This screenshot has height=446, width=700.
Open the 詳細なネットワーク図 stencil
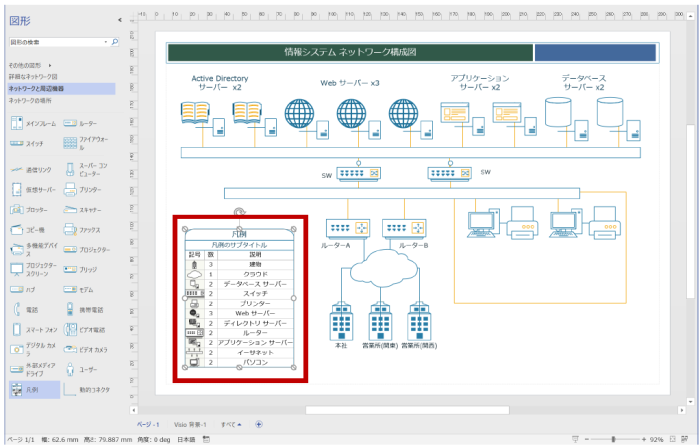click(x=33, y=77)
